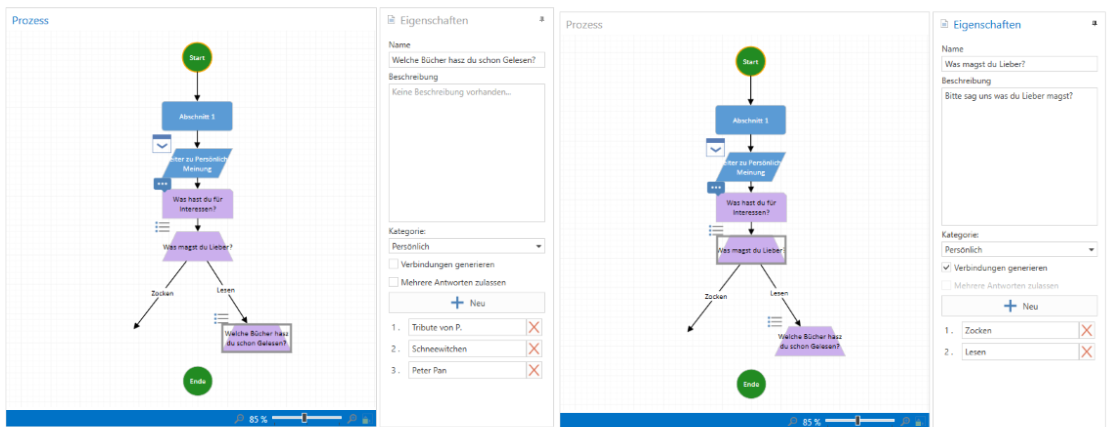
Task: Delete the "Zocken" answer option
Action: pyautogui.click(x=1087, y=330)
